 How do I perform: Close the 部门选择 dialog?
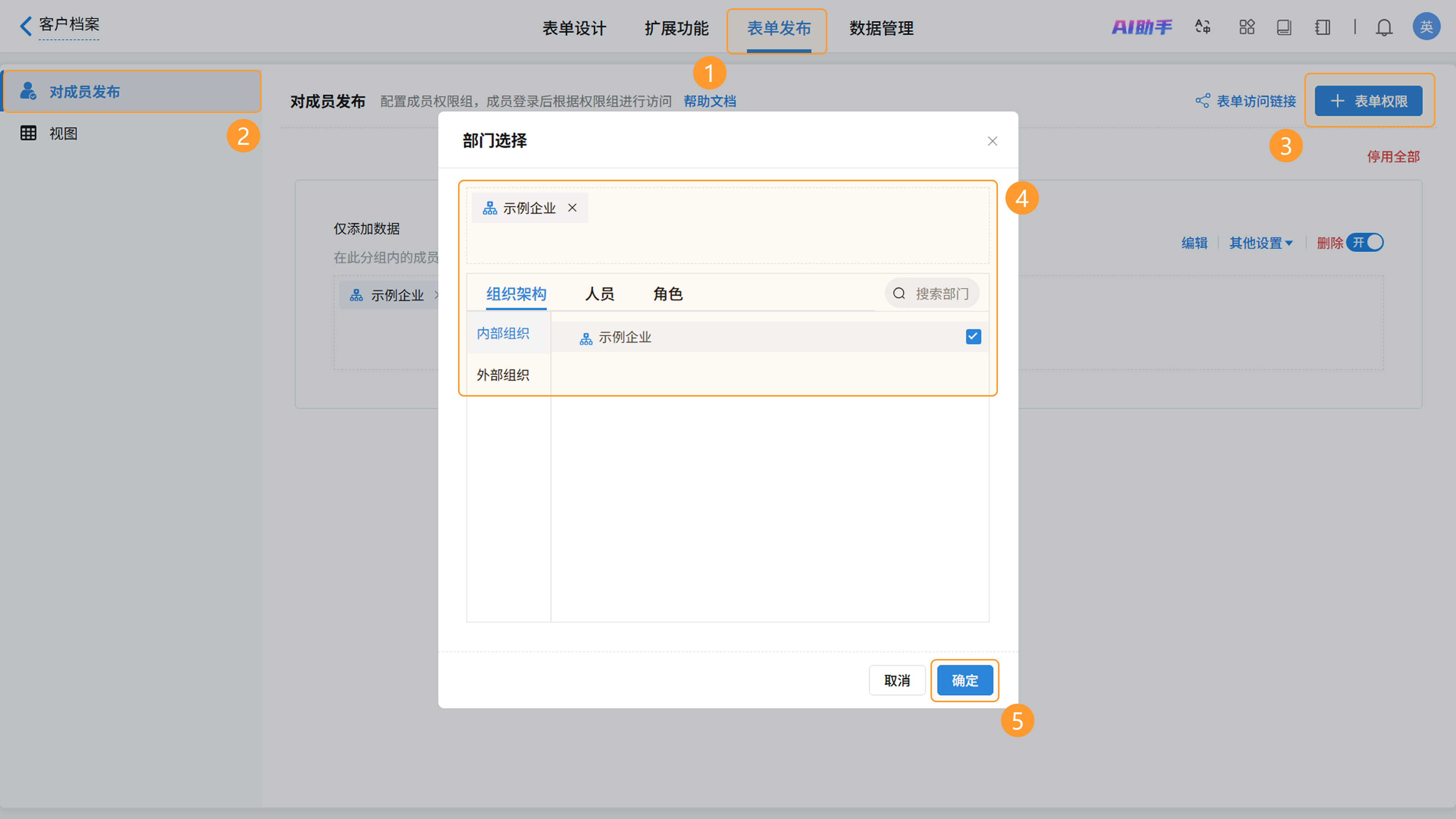point(992,141)
